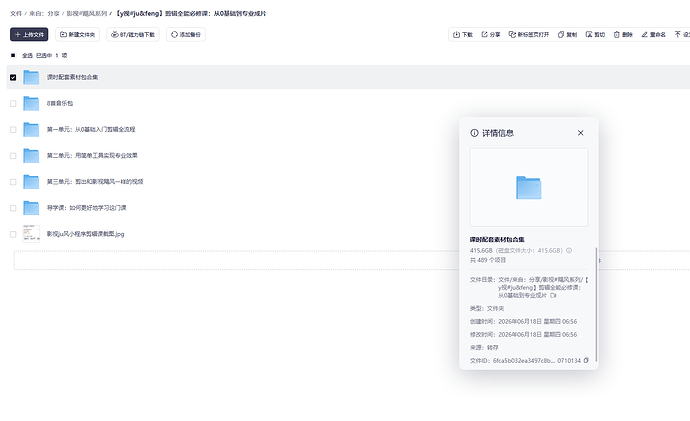Click the 修改时间 2026年06月18日 value
The height and width of the screenshot is (421, 690).
pyautogui.click(x=537, y=334)
